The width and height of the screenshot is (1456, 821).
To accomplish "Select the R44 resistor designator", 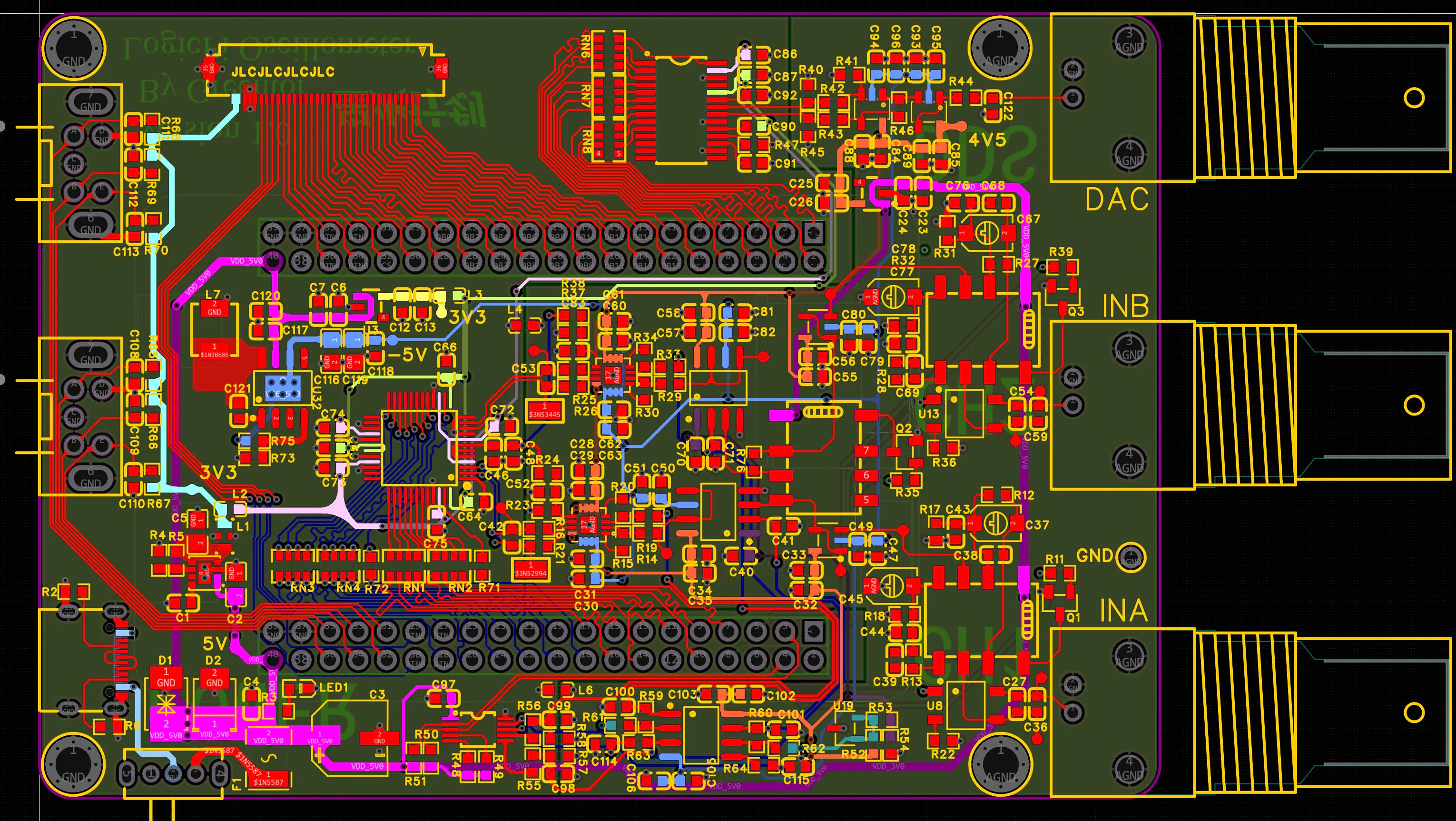I will [961, 81].
